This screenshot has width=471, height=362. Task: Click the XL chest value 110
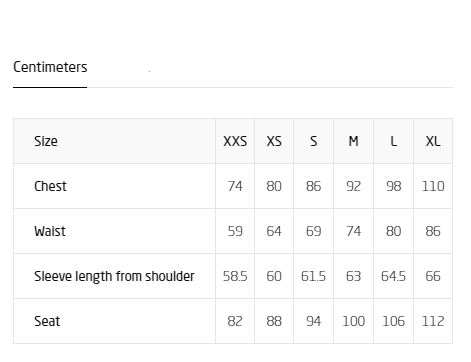pos(433,186)
